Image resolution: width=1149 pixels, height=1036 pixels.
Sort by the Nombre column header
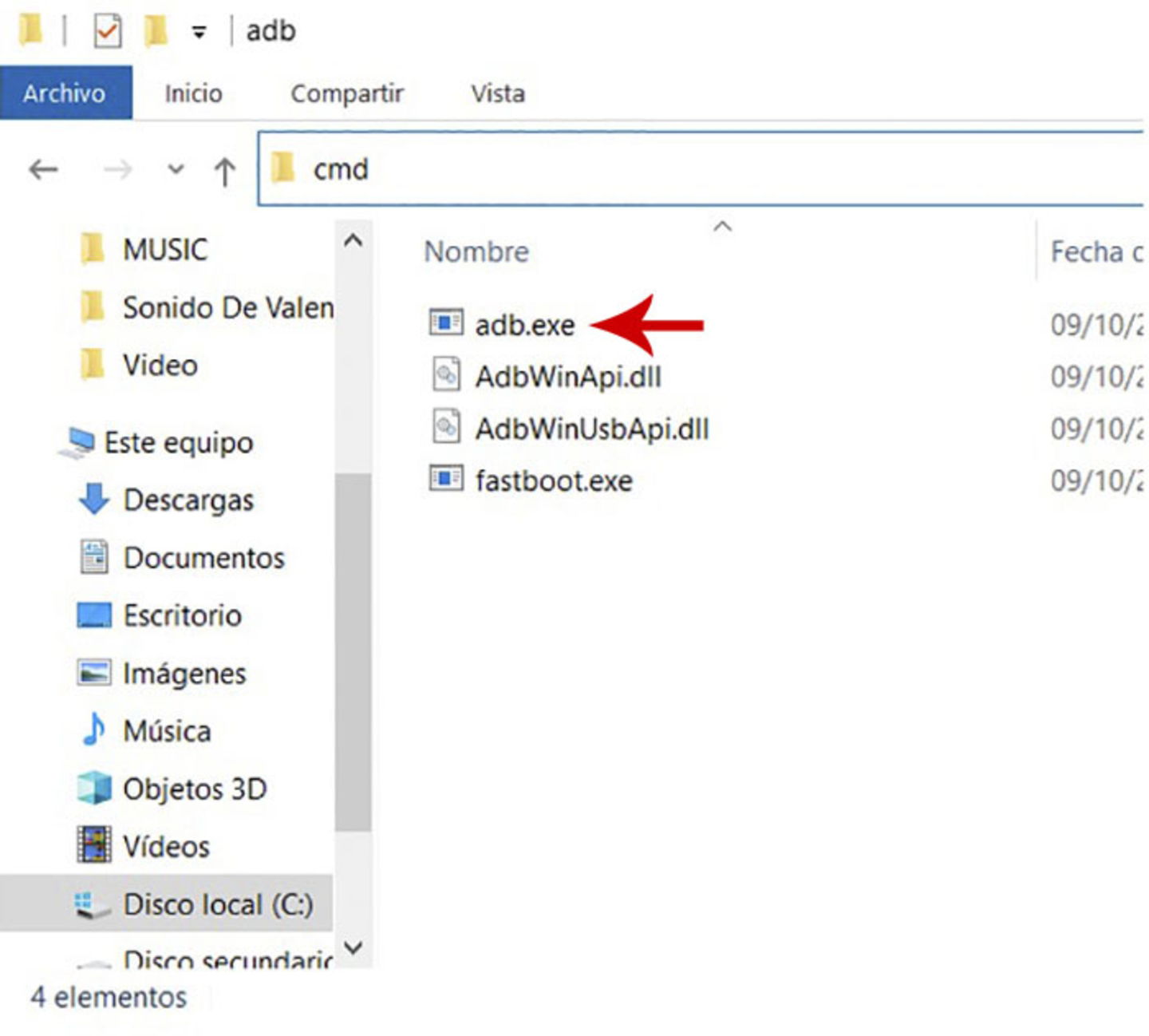pyautogui.click(x=476, y=251)
